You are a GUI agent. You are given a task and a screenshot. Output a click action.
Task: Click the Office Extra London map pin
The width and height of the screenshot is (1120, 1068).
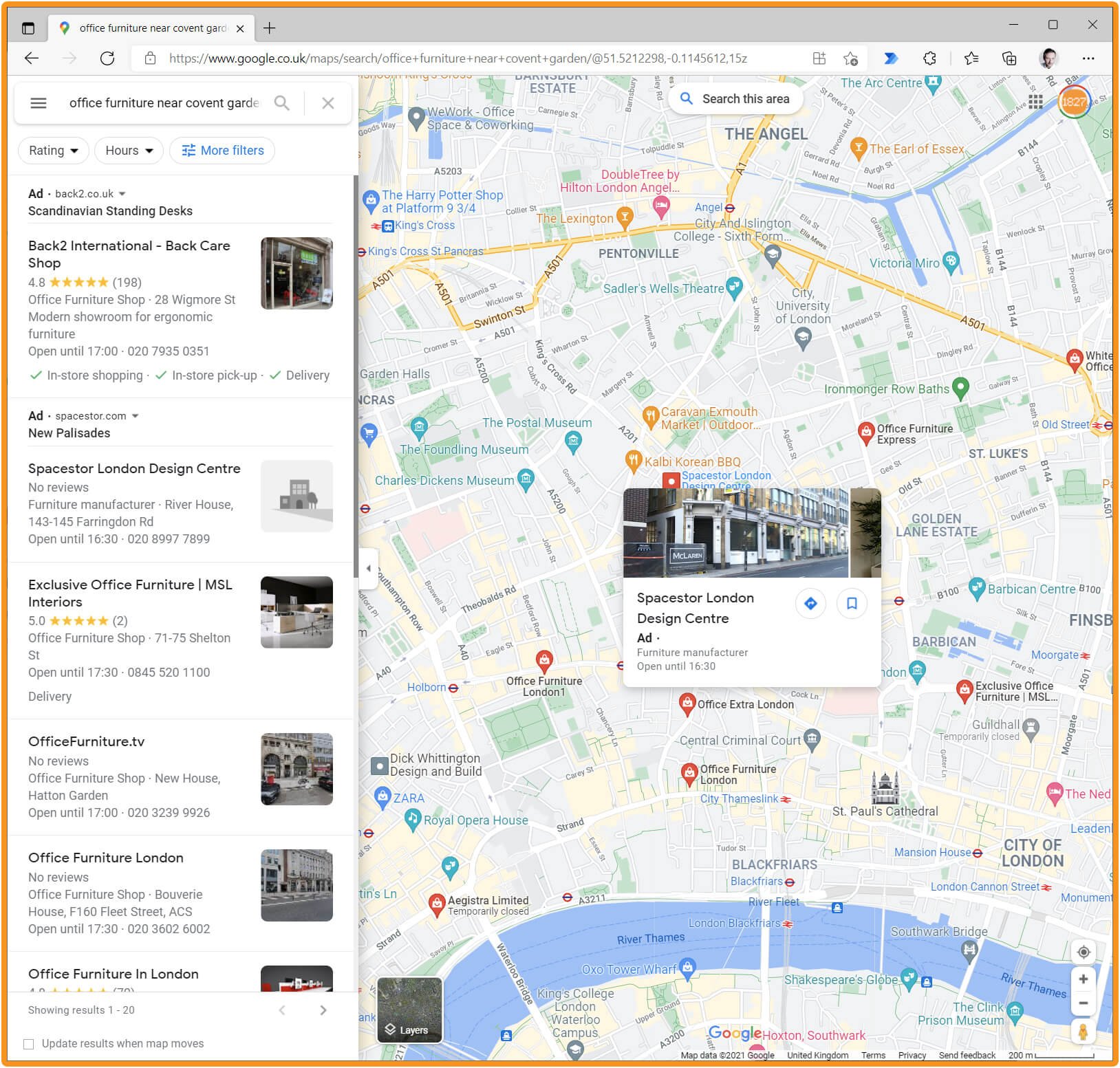click(x=687, y=703)
